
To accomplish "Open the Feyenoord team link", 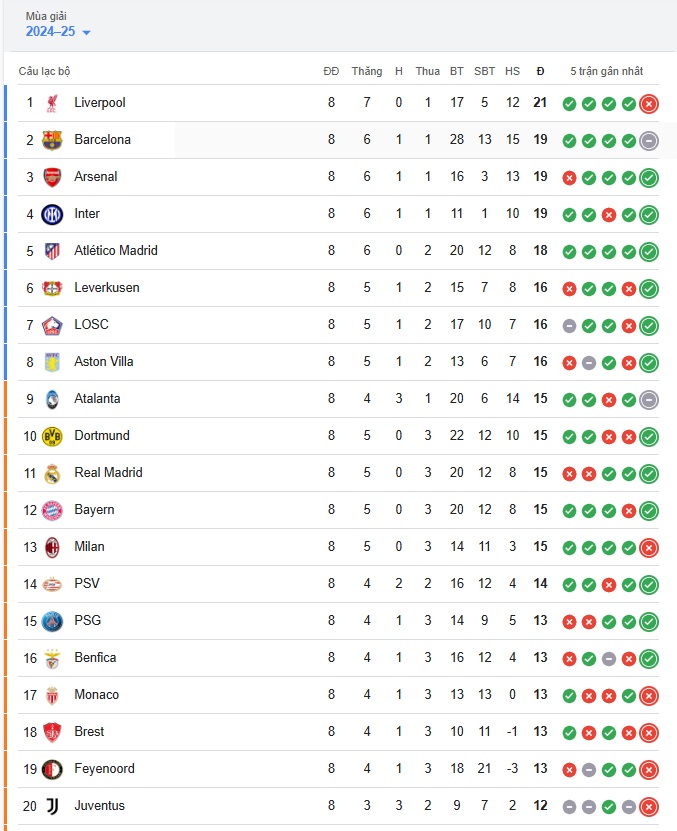I will tap(104, 768).
